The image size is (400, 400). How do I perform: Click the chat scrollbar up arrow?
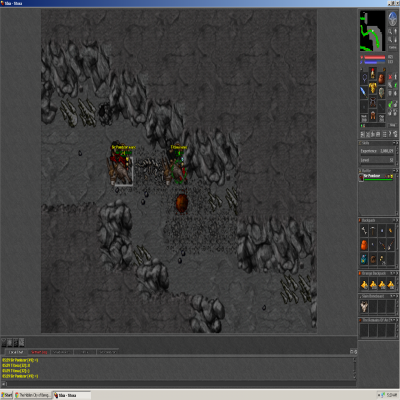point(354,360)
